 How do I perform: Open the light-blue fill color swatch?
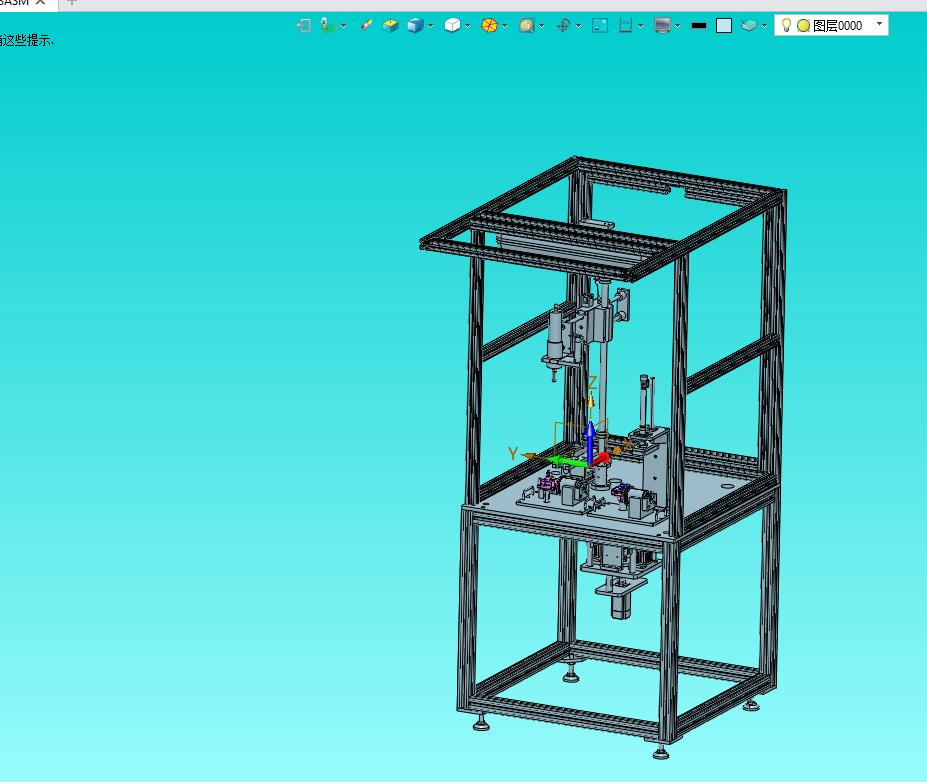724,25
